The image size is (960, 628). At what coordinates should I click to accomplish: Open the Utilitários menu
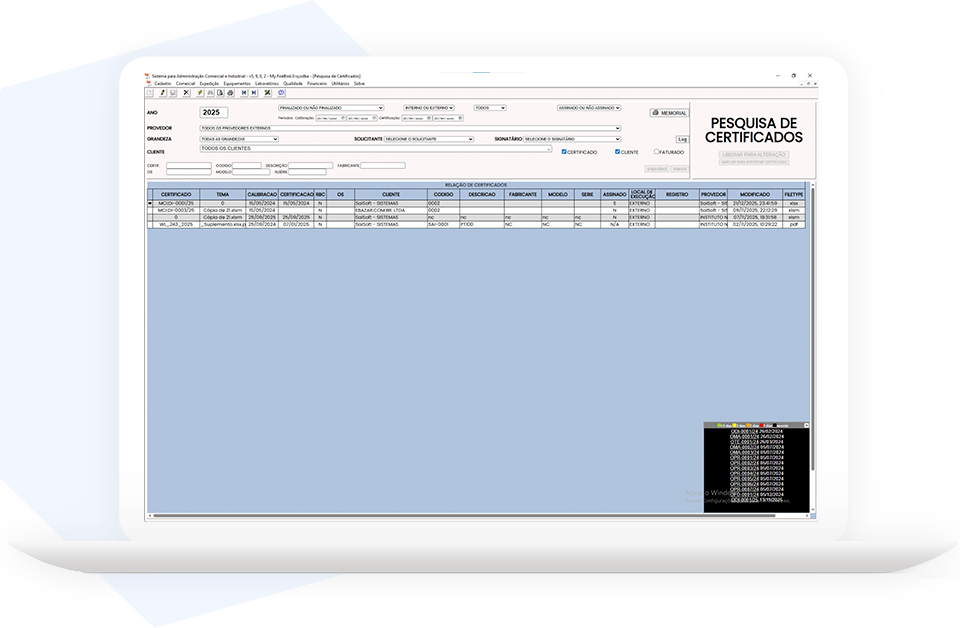340,83
